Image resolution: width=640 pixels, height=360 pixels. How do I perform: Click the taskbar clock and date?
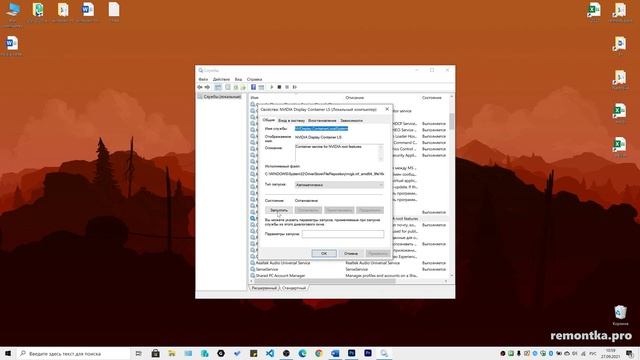[611, 353]
